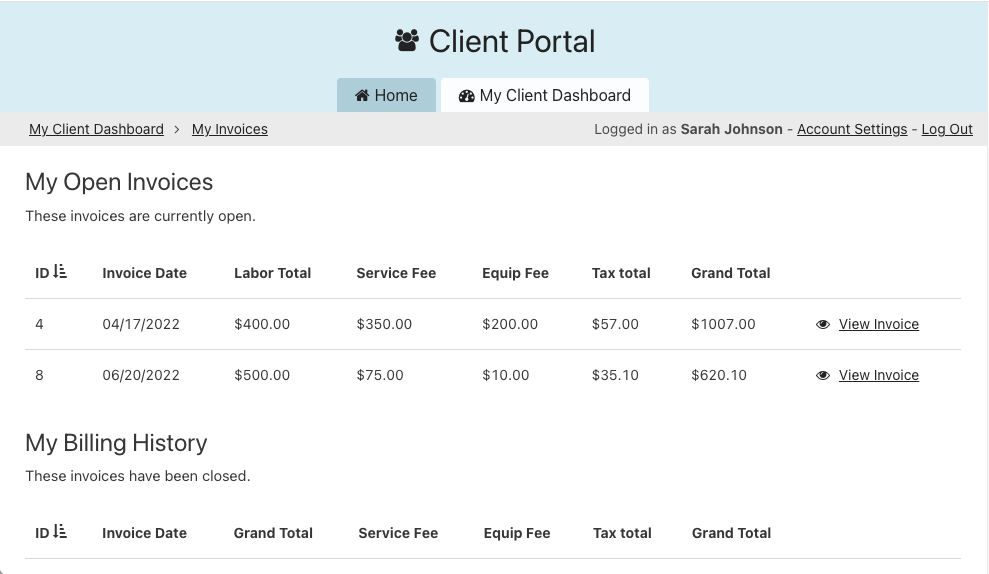Screen dimensions: 989x574
Task: Click the house icon in Home tab
Action: coord(362,96)
